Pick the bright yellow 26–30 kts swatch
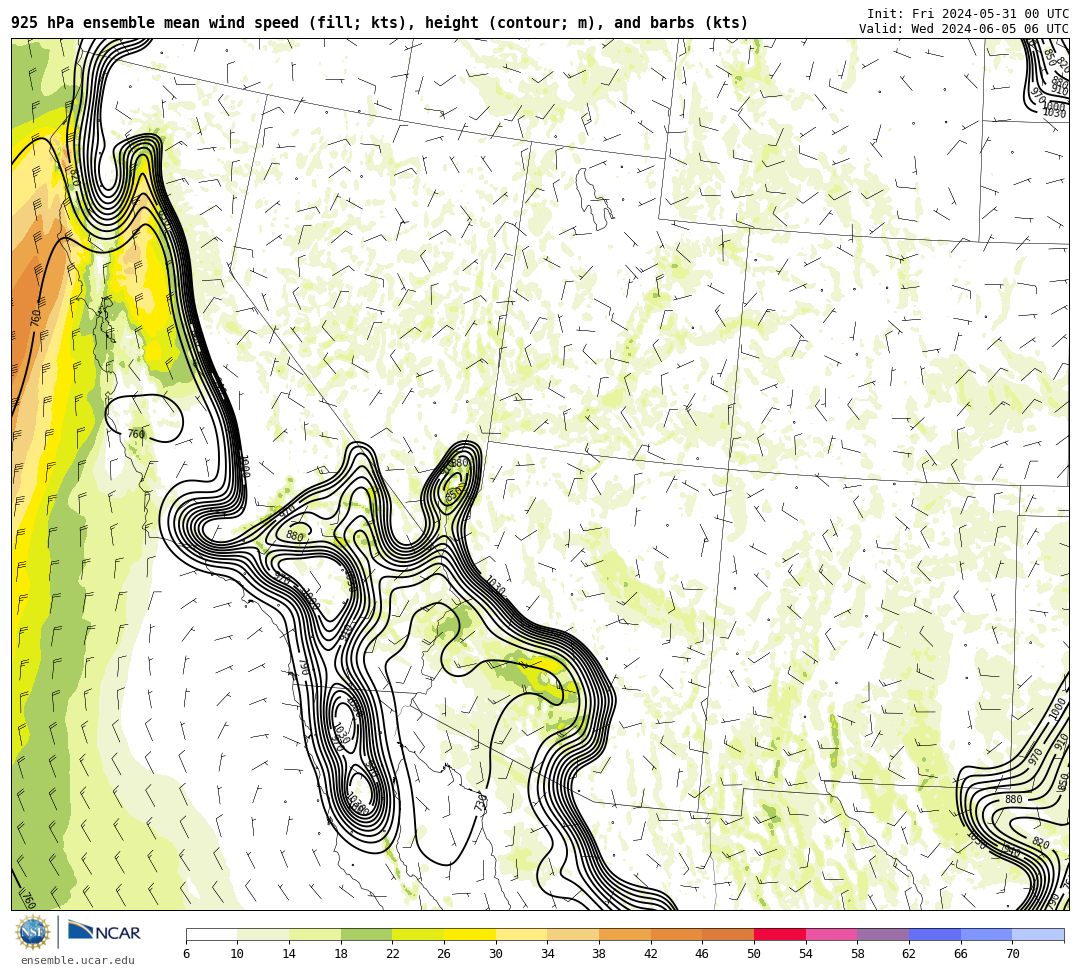This screenshot has width=1080, height=973. tap(470, 934)
